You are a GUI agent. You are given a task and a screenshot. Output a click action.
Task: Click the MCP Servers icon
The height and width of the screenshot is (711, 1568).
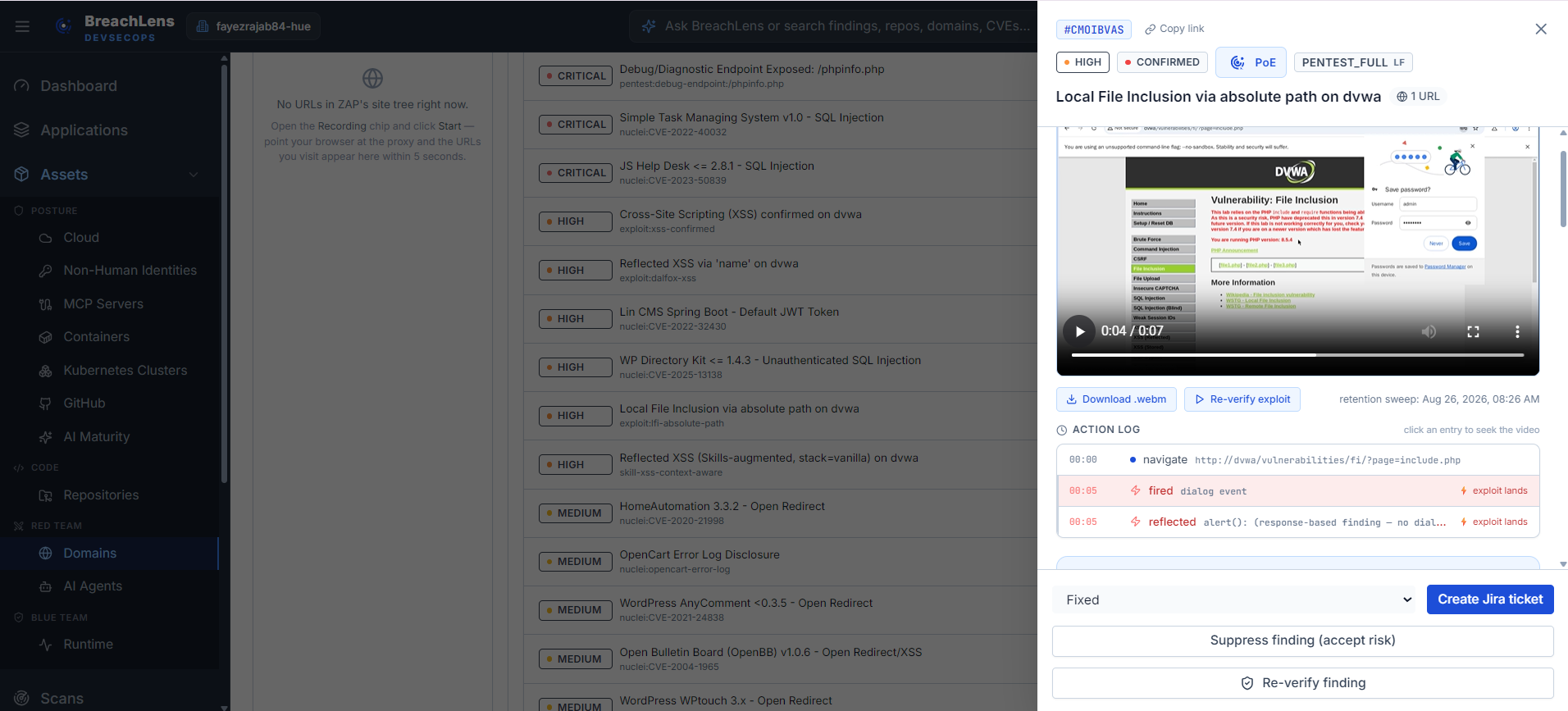pos(46,304)
